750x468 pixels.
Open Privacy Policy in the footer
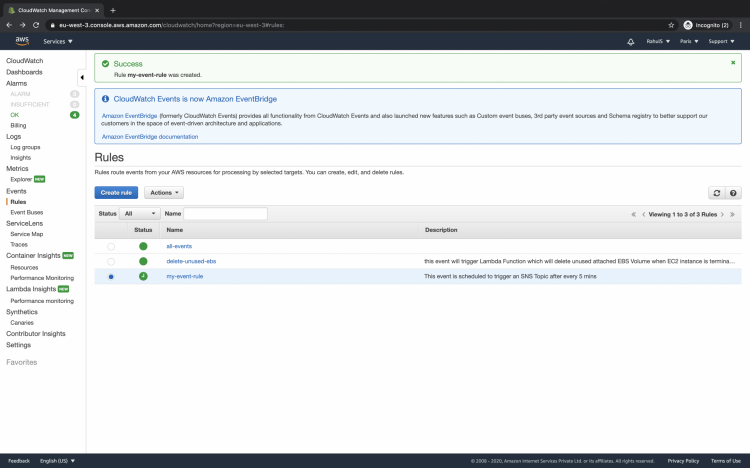click(683, 461)
